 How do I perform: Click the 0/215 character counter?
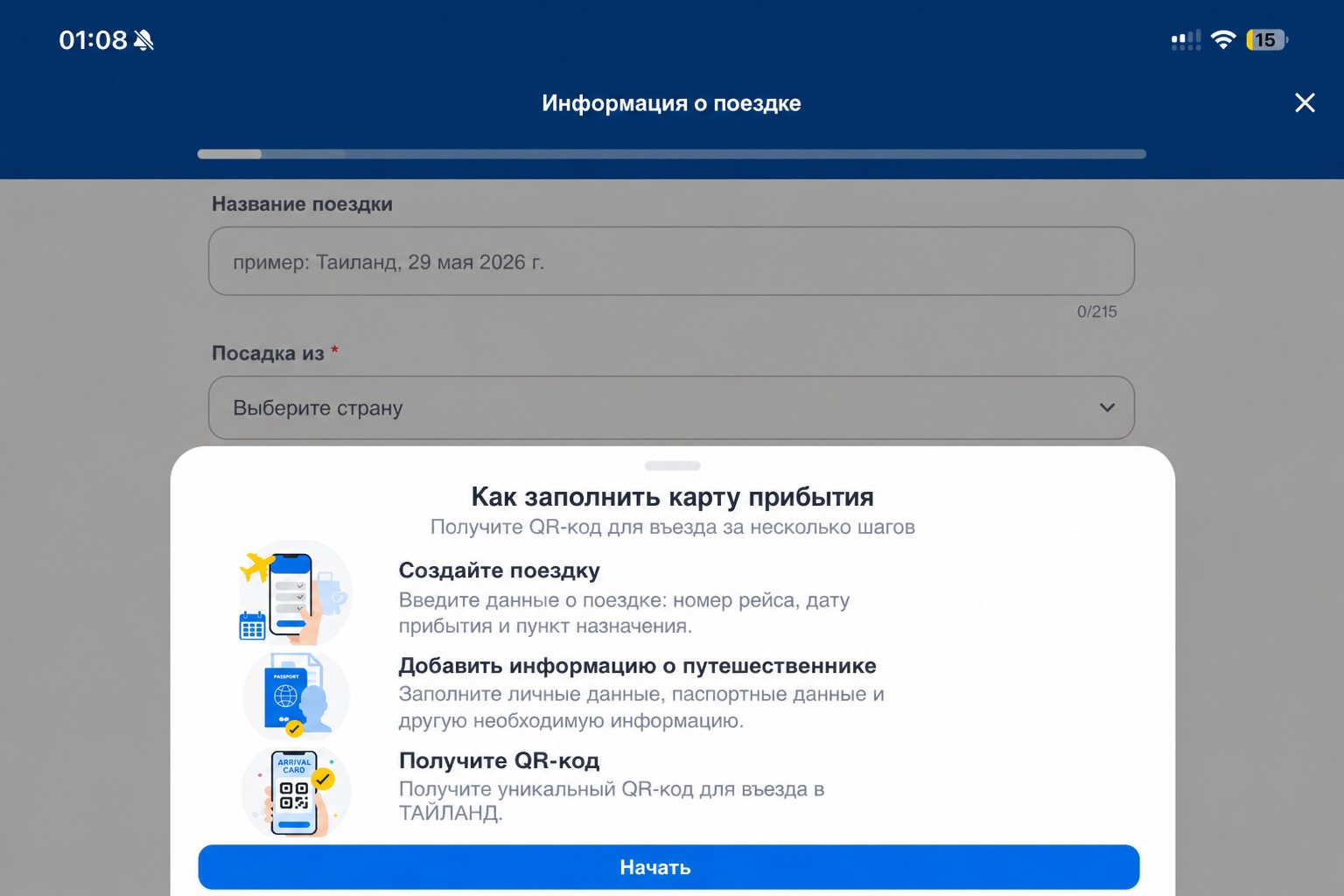(1096, 311)
